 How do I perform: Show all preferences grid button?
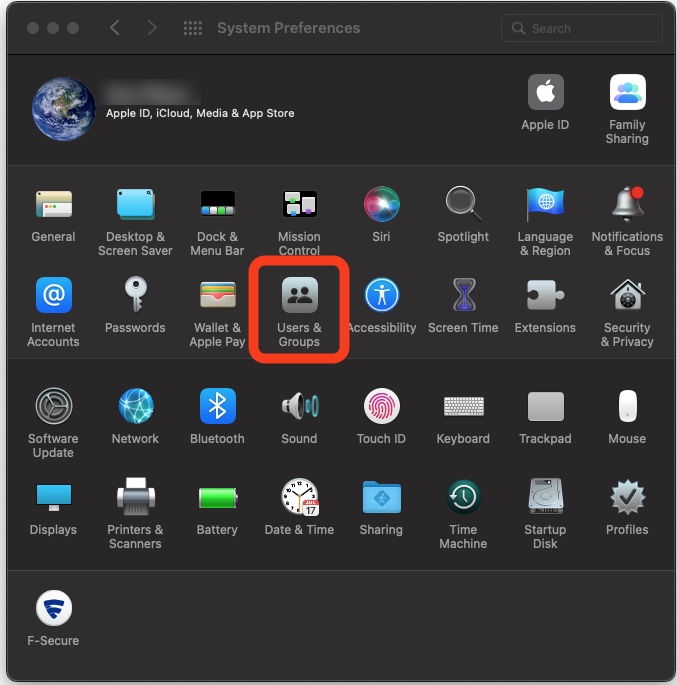coord(193,28)
